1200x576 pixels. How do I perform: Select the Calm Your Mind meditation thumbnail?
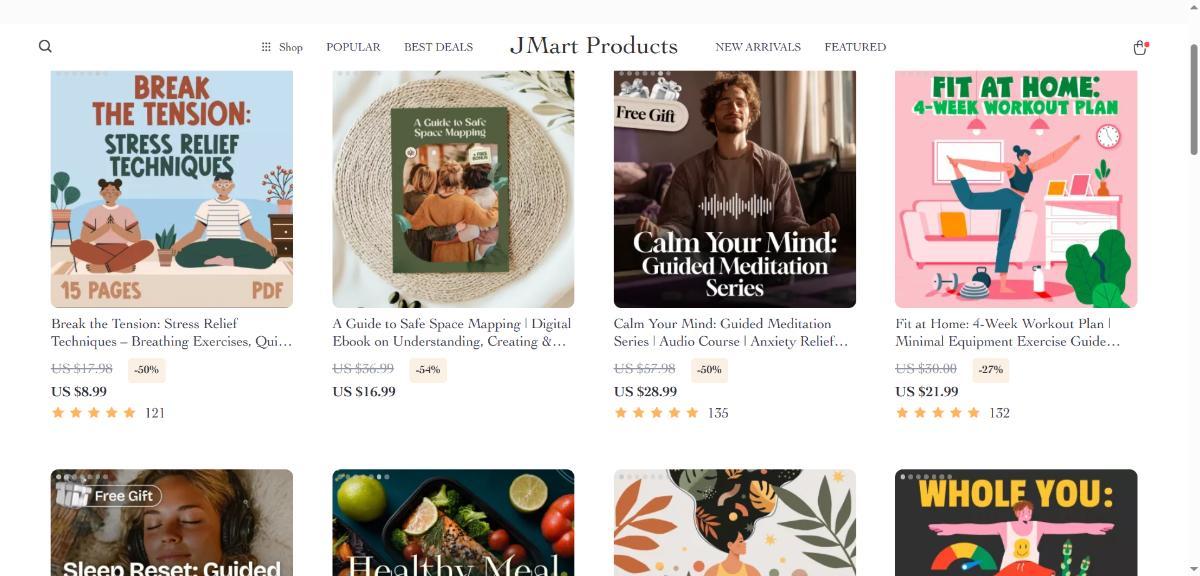point(734,189)
